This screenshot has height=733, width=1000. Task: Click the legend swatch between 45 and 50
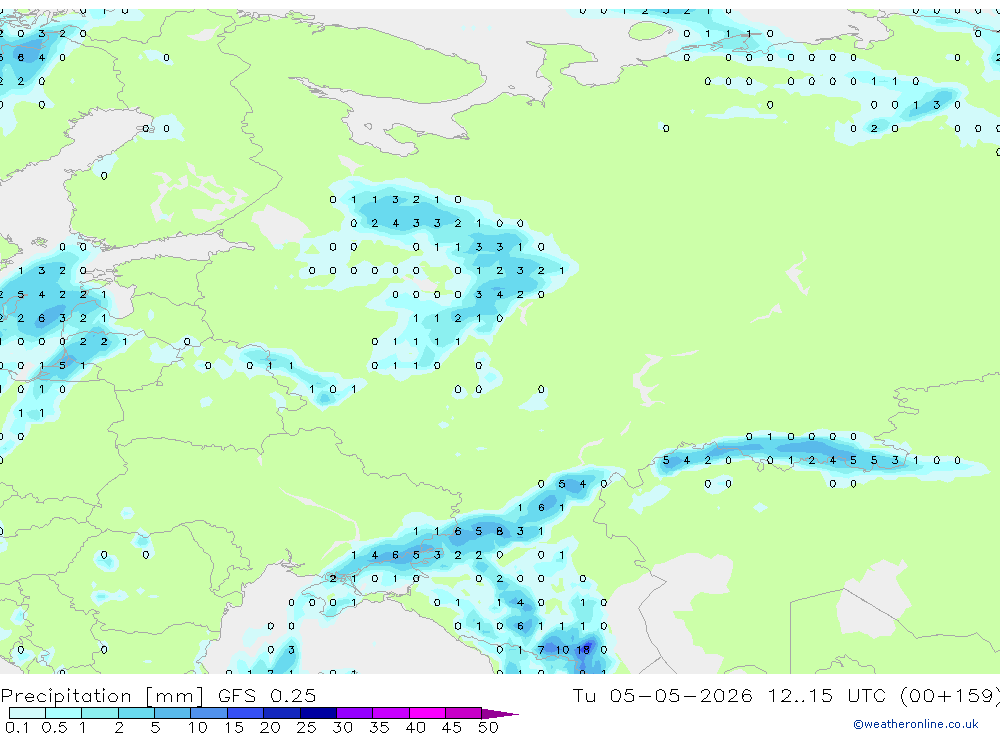point(464,713)
